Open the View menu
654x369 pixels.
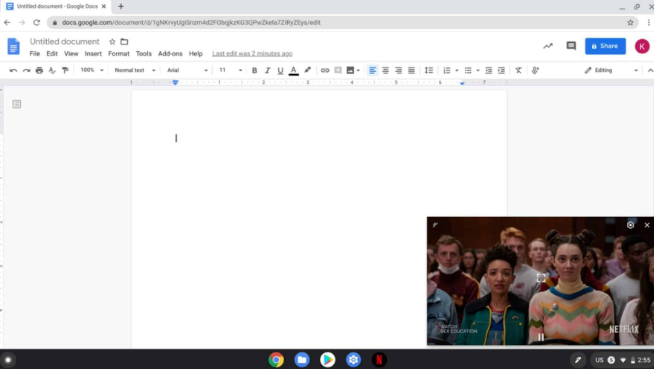(x=71, y=54)
